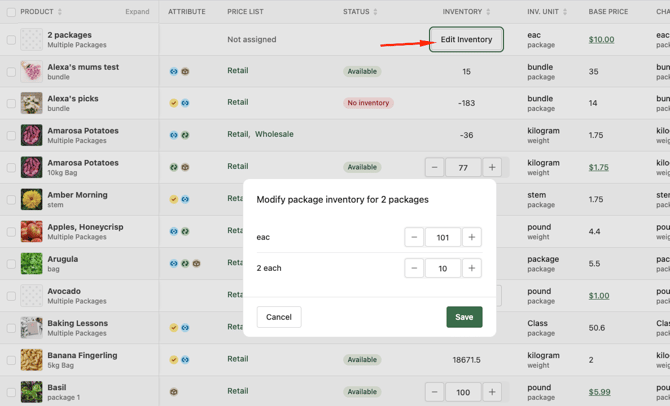Sort by the Product column arrows
This screenshot has height=406, width=670.
(x=60, y=12)
